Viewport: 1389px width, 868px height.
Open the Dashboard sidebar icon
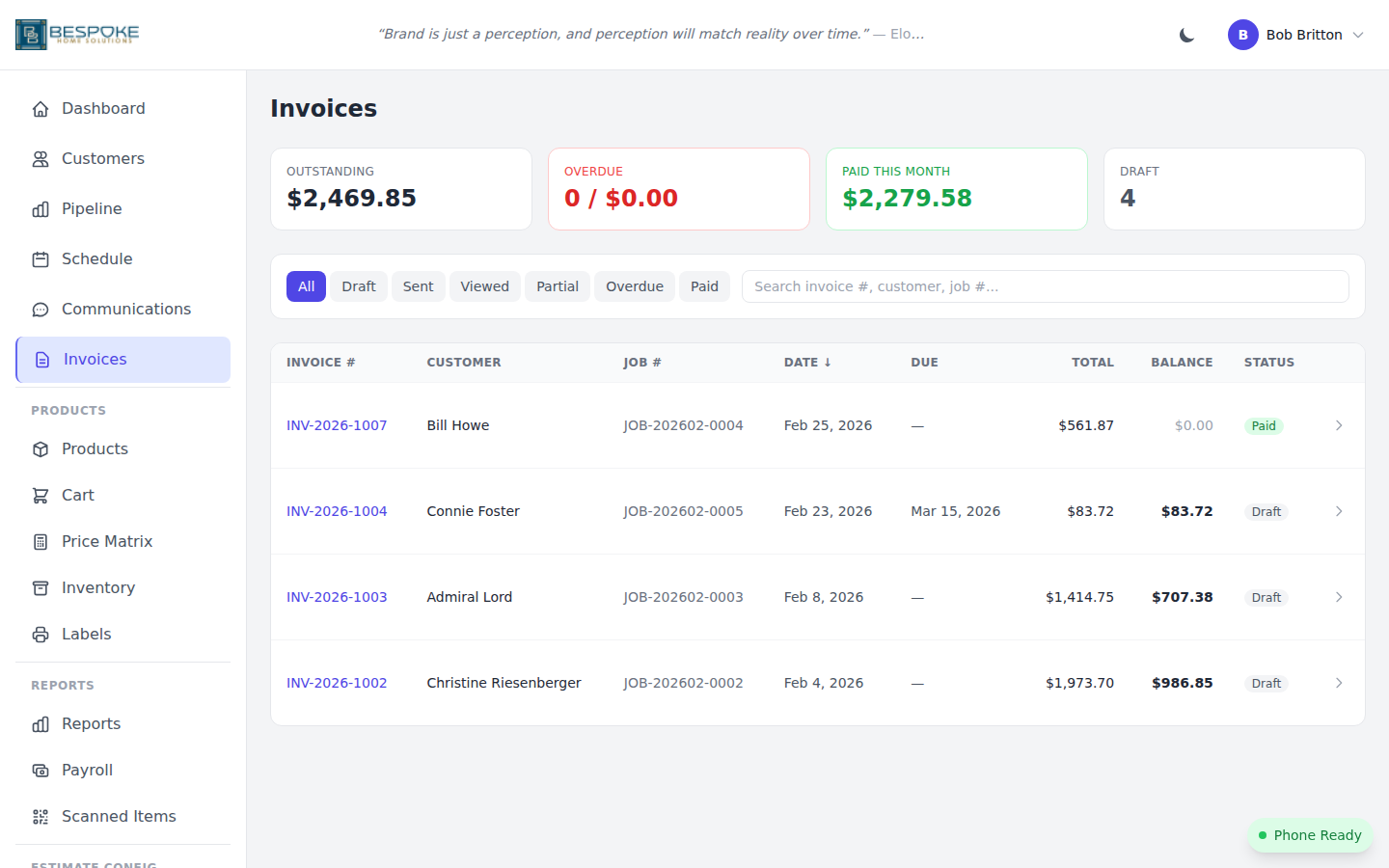point(41,108)
